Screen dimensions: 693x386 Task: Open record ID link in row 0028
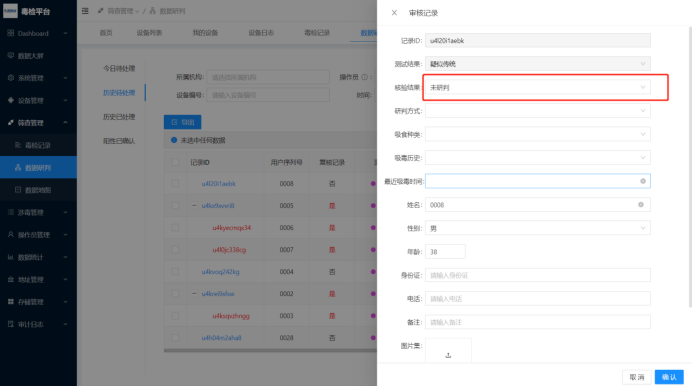coord(221,338)
